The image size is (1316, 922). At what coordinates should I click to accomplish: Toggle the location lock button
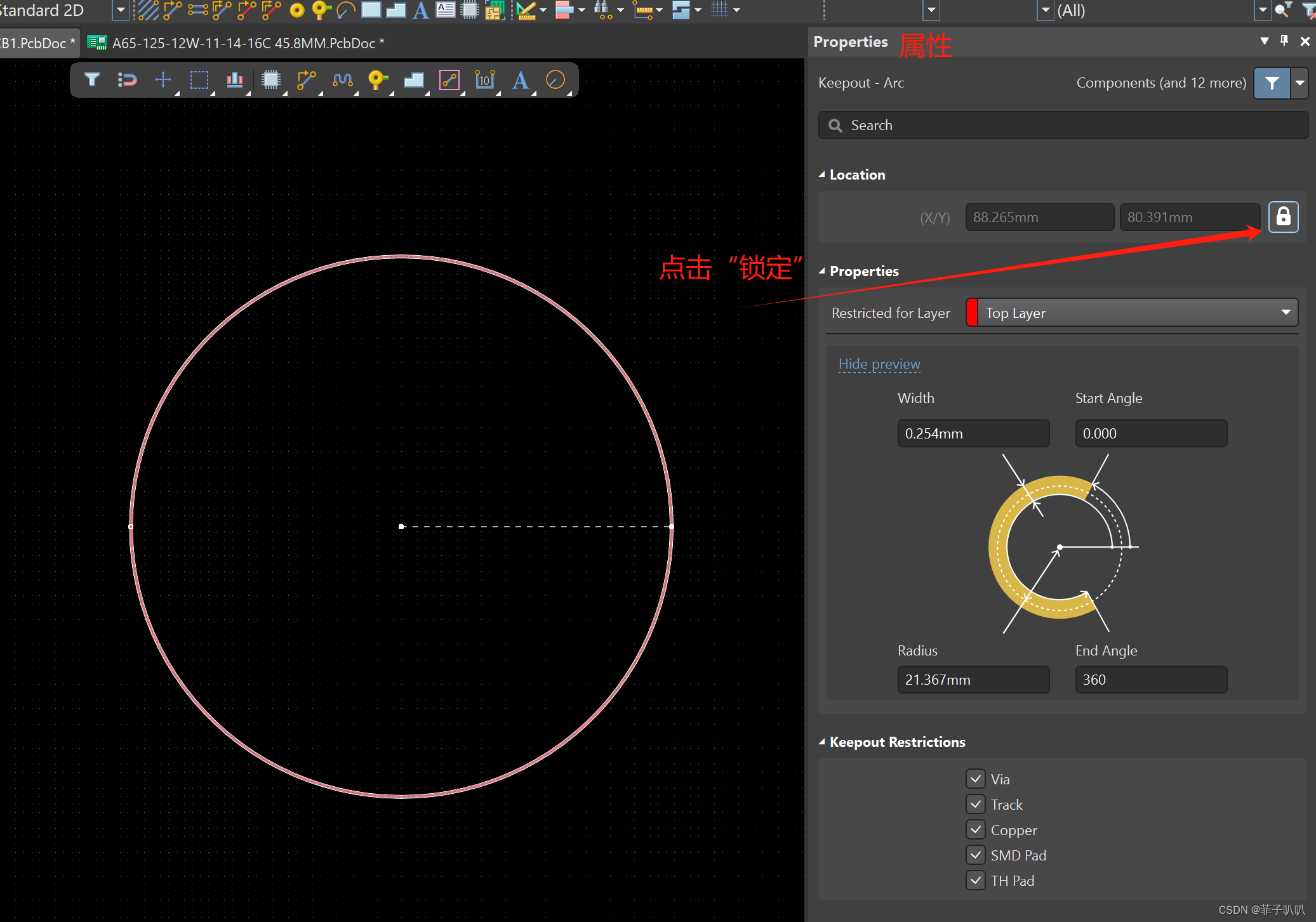[x=1283, y=217]
